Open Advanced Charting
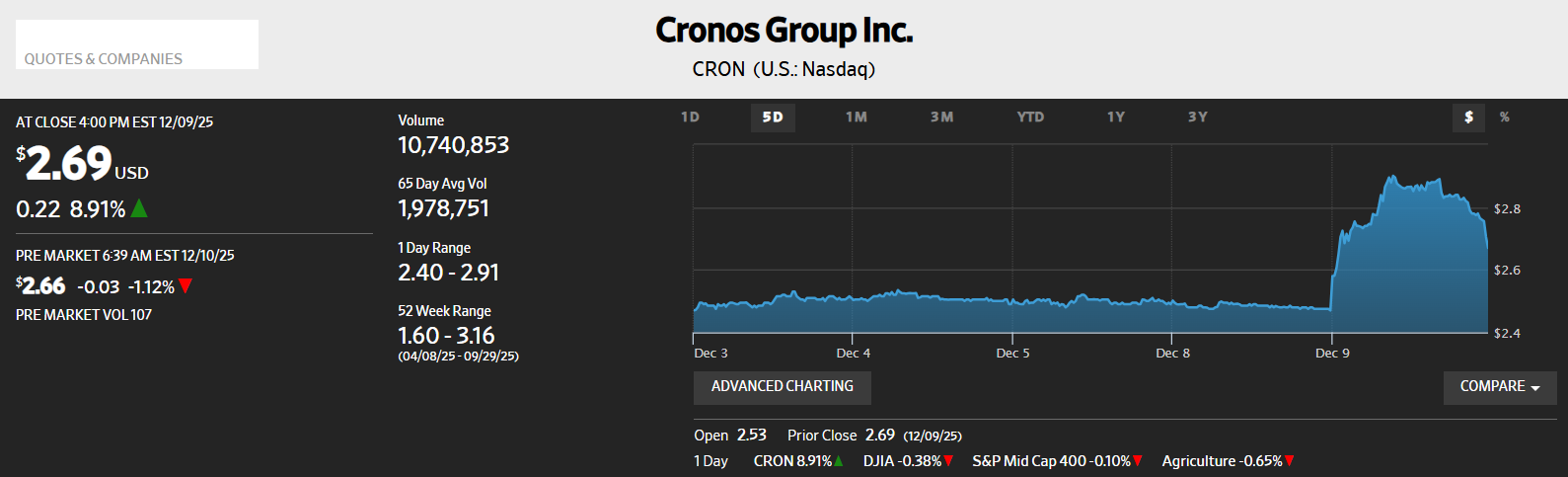 click(782, 387)
